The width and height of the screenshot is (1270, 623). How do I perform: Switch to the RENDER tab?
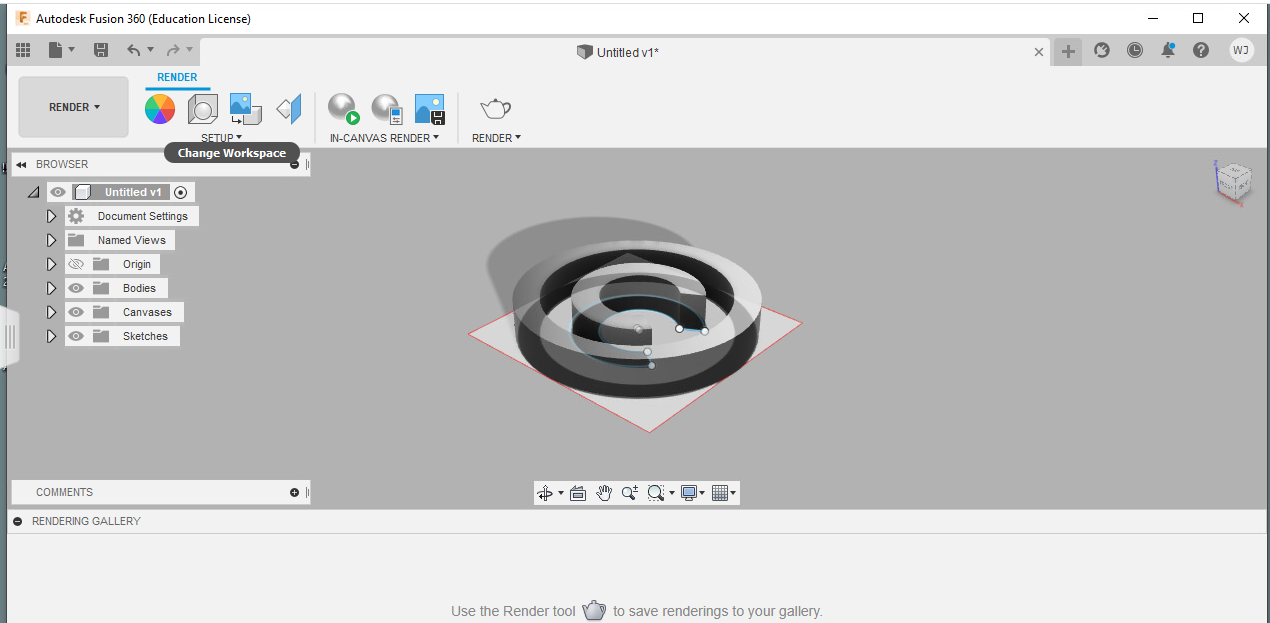tap(177, 77)
